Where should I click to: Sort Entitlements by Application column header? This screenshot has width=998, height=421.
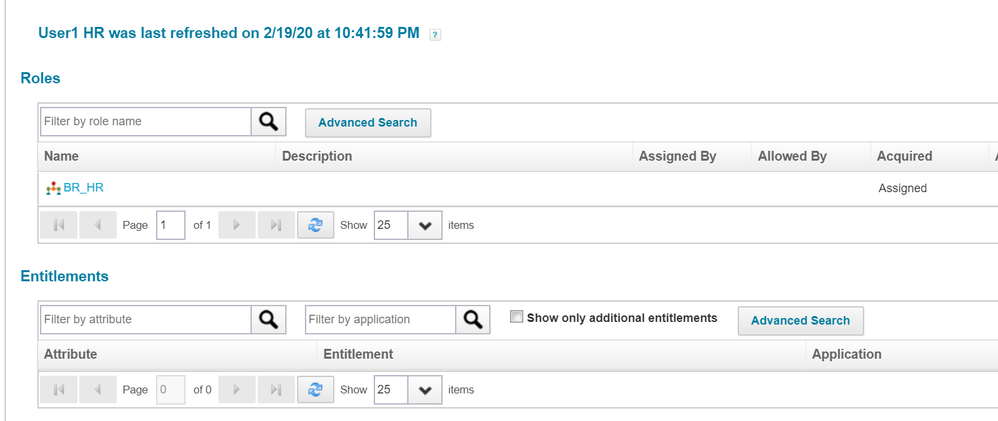coord(847,354)
